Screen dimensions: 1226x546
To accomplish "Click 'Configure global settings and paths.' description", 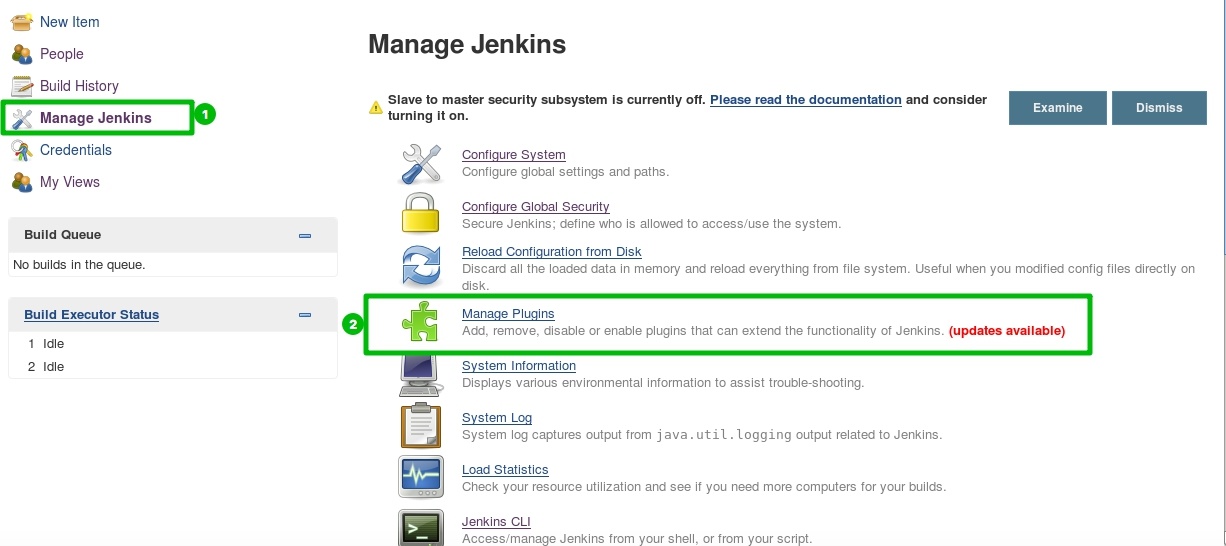I will [565, 172].
